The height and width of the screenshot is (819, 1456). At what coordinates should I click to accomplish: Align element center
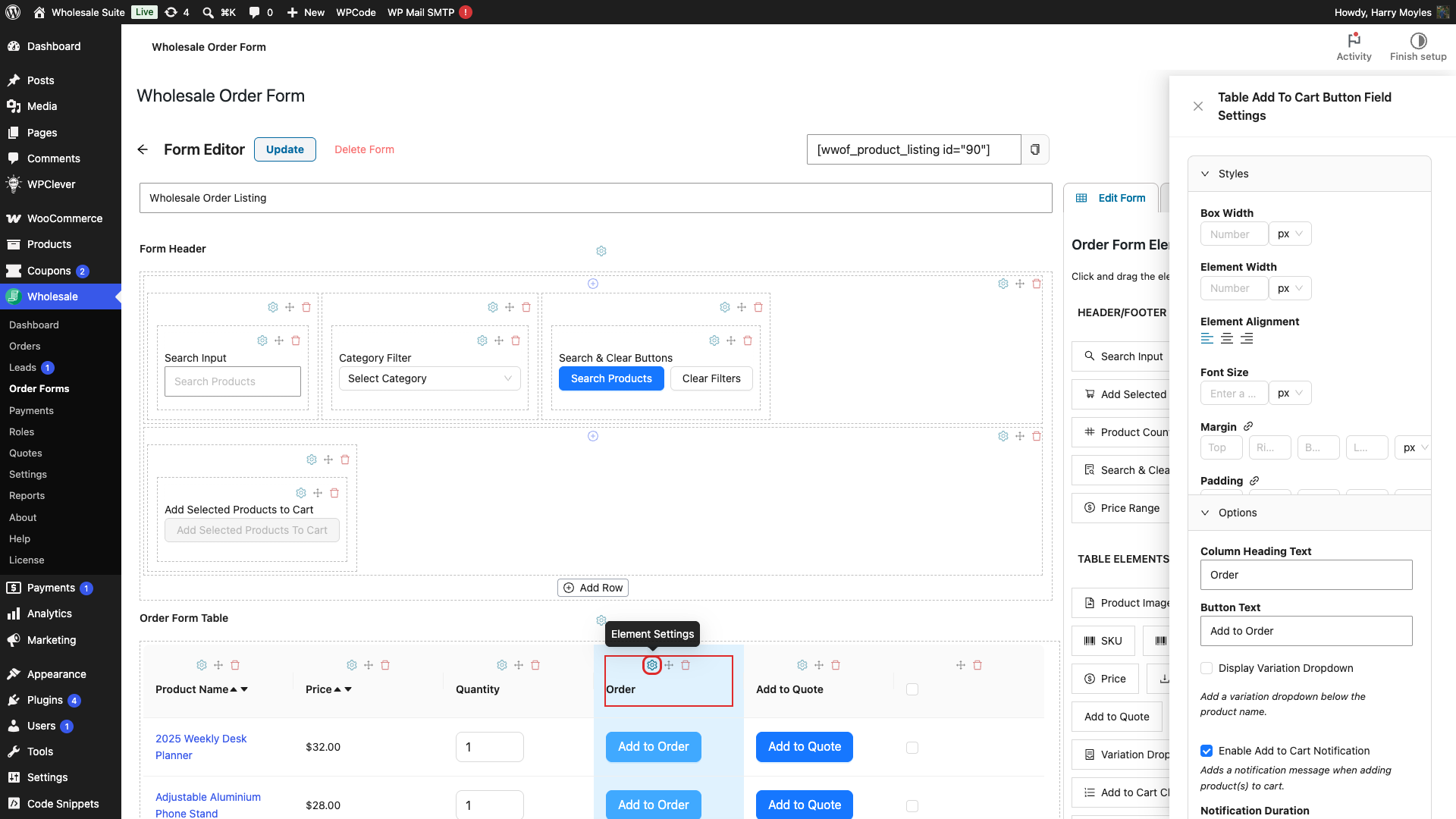[1227, 339]
